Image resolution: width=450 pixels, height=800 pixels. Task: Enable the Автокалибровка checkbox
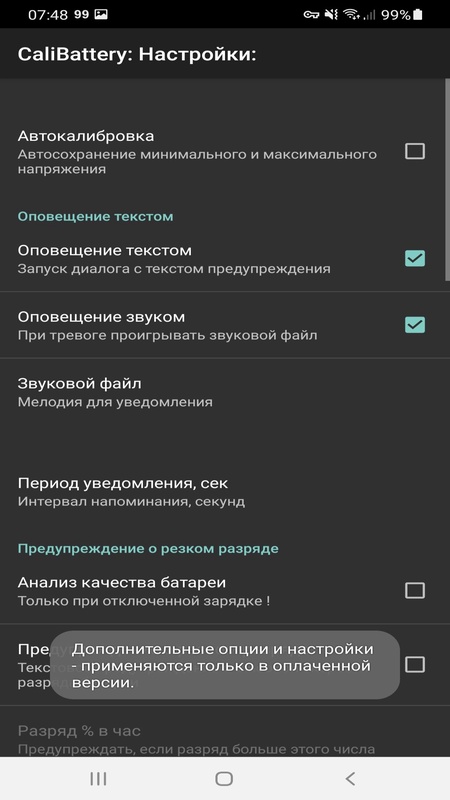[x=414, y=151]
